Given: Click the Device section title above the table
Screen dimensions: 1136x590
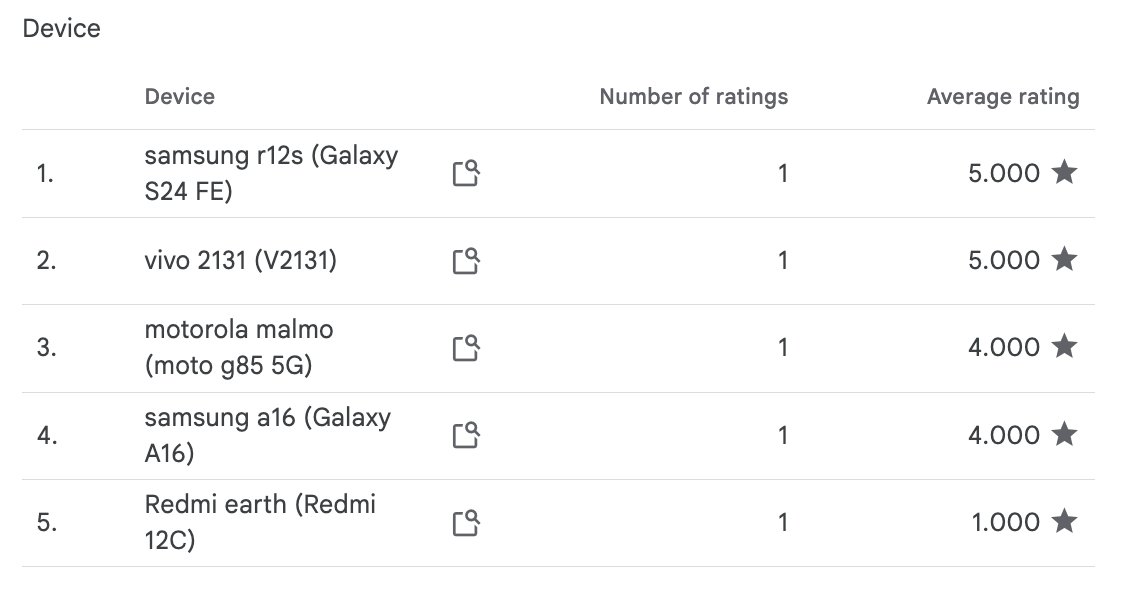Looking at the screenshot, I should point(62,29).
